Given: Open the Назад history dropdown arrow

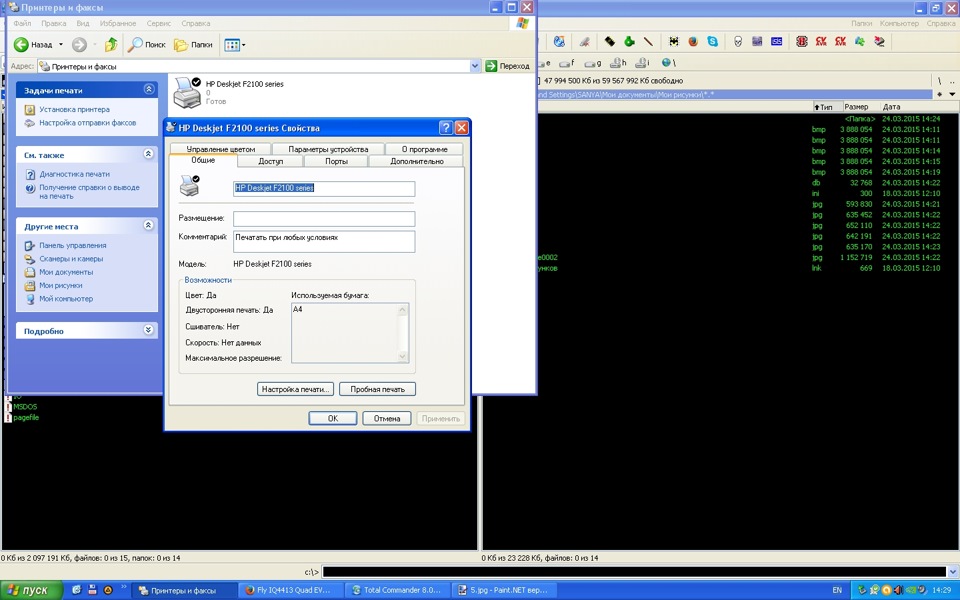Looking at the screenshot, I should click(x=61, y=45).
